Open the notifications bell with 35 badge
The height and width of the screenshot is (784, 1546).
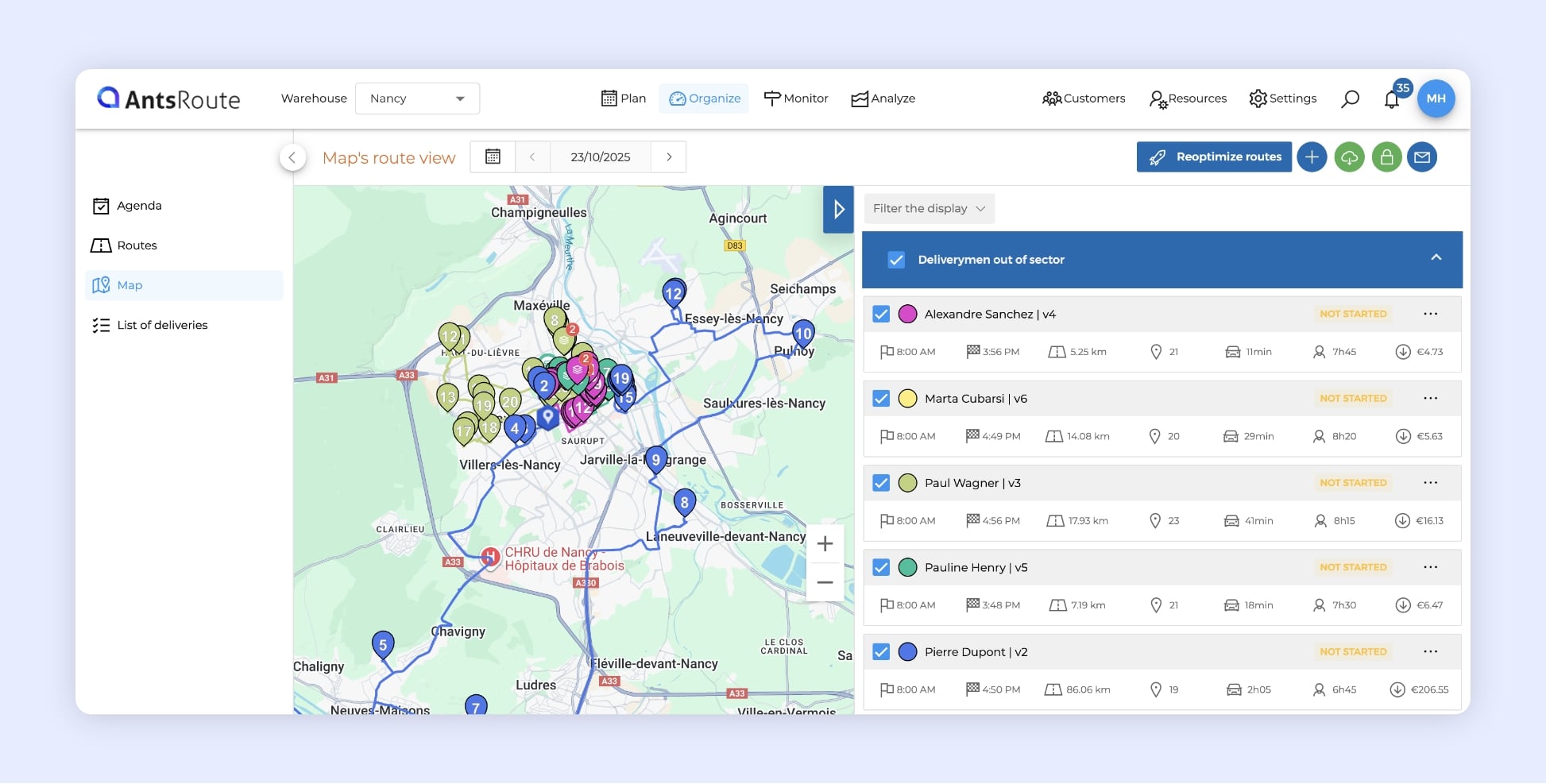click(1392, 98)
